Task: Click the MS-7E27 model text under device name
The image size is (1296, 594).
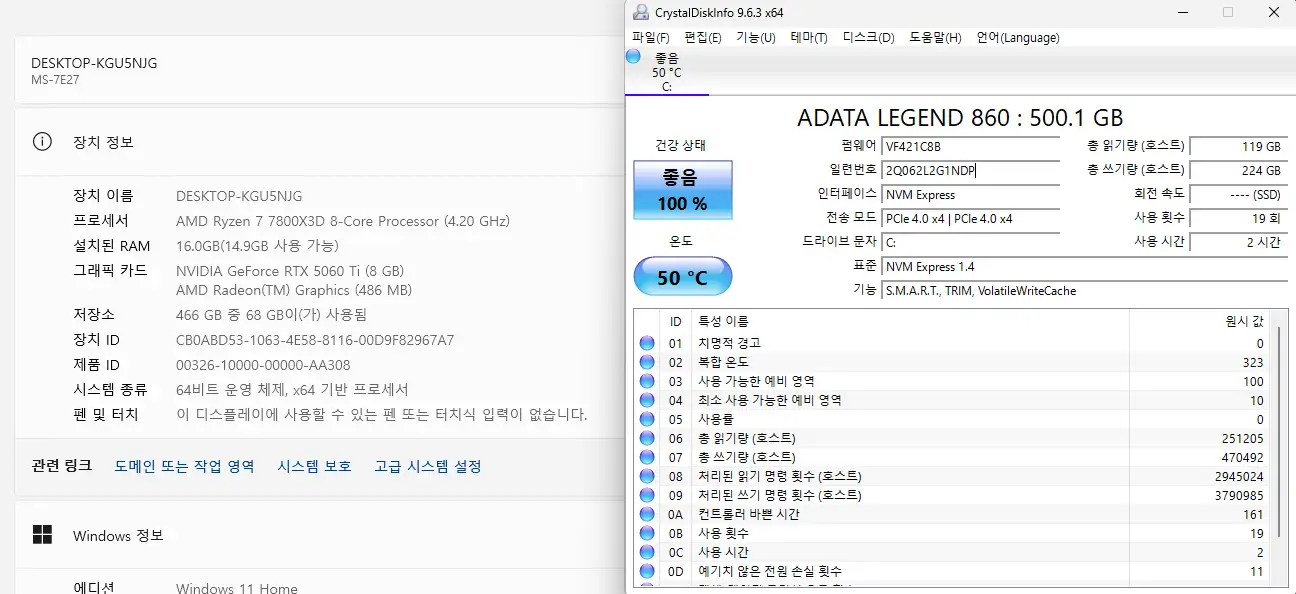Action: (x=55, y=80)
